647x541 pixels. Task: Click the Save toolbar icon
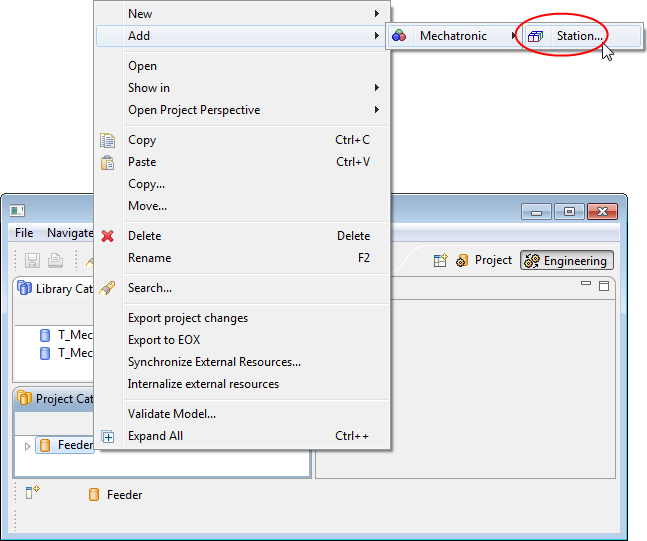(x=32, y=260)
